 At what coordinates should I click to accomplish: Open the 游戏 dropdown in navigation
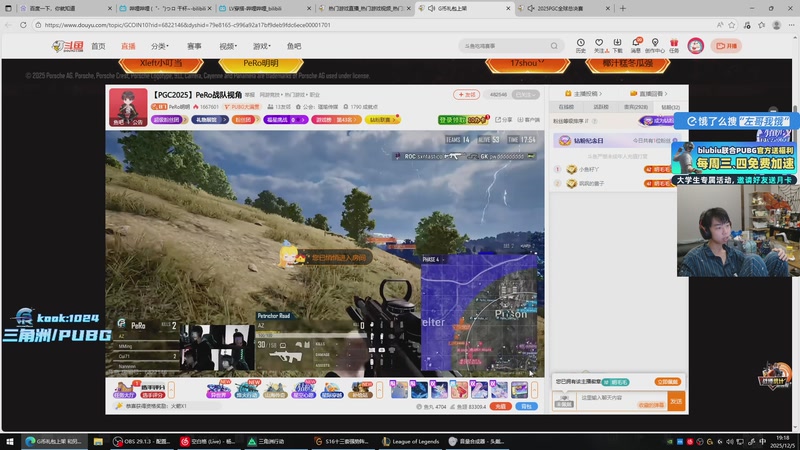click(x=262, y=46)
